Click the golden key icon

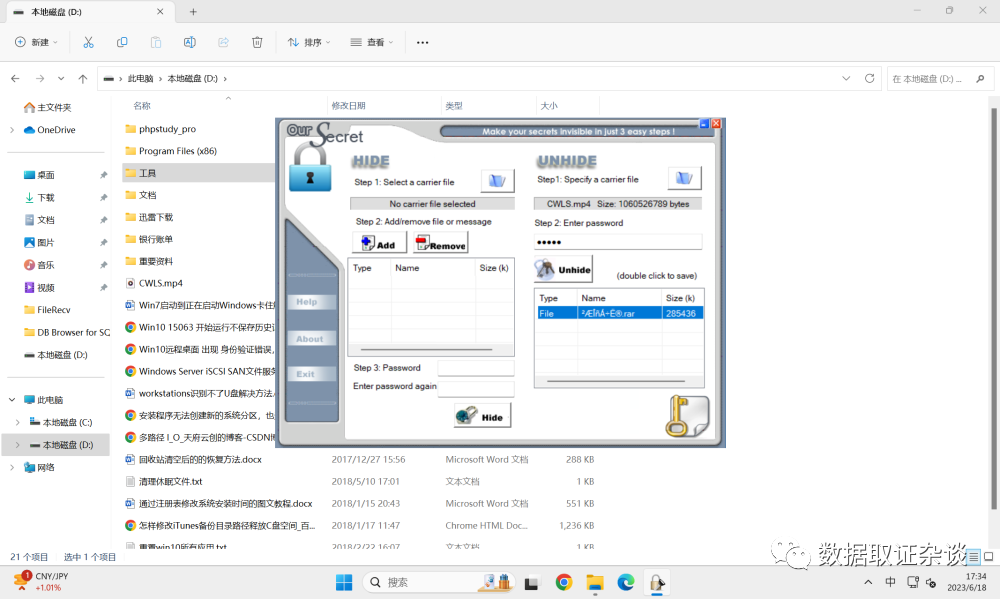pyautogui.click(x=687, y=415)
